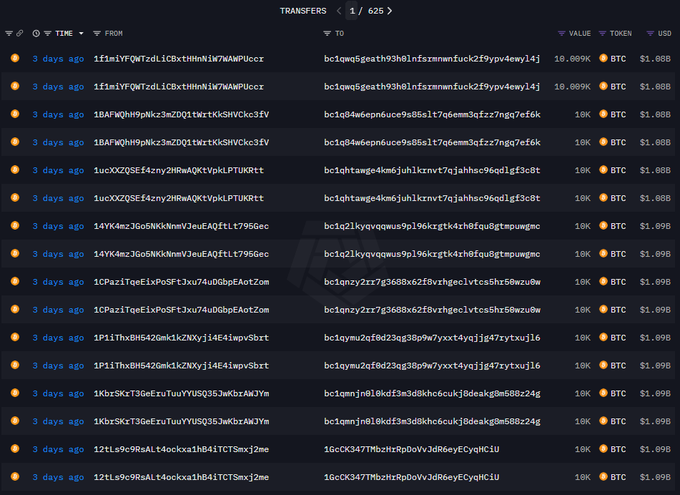Click the TOKEN column header label
Image resolution: width=680 pixels, height=495 pixels.
[621, 33]
